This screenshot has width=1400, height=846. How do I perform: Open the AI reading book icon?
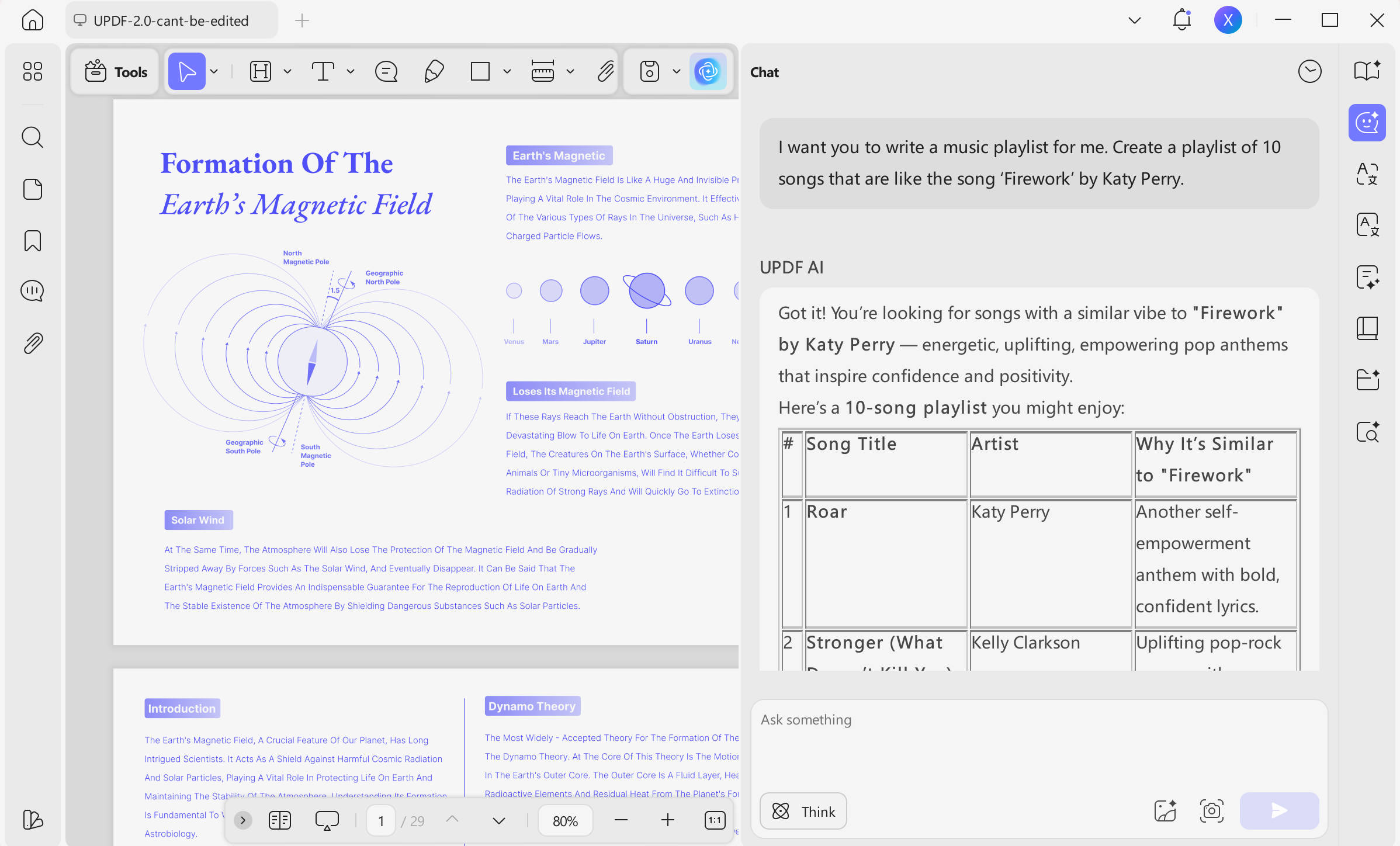coord(1367,71)
